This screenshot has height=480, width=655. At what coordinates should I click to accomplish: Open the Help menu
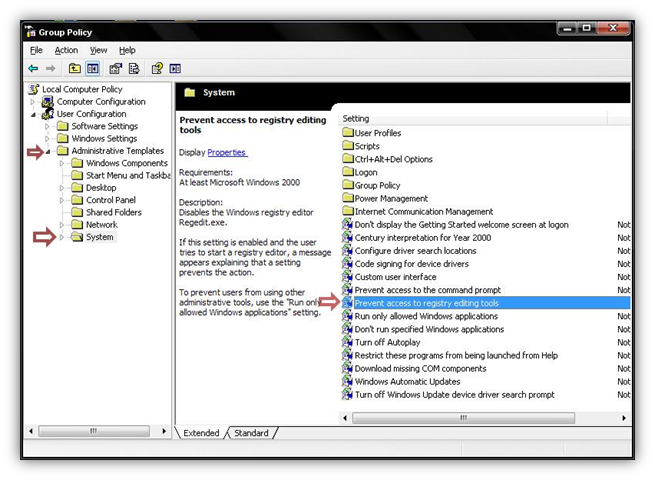127,50
